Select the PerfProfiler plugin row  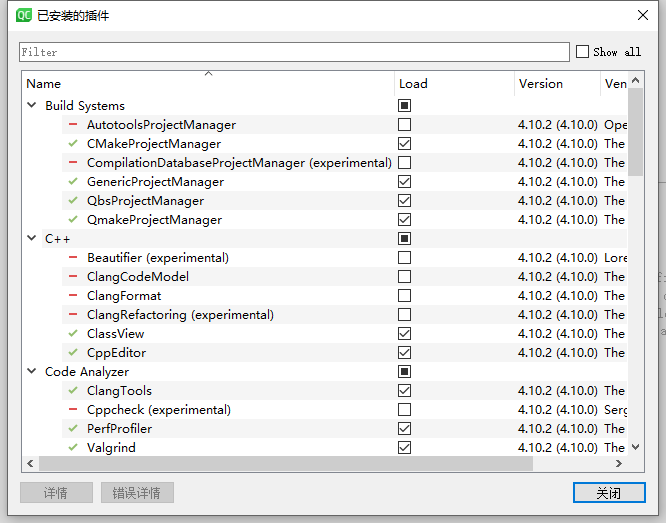click(x=344, y=428)
